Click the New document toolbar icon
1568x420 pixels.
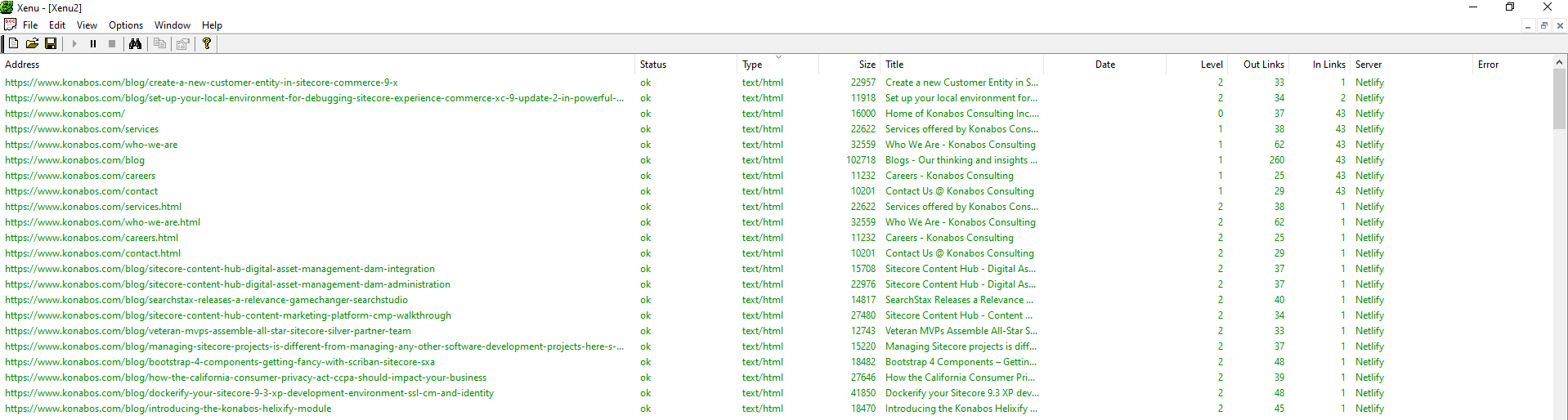tap(13, 43)
